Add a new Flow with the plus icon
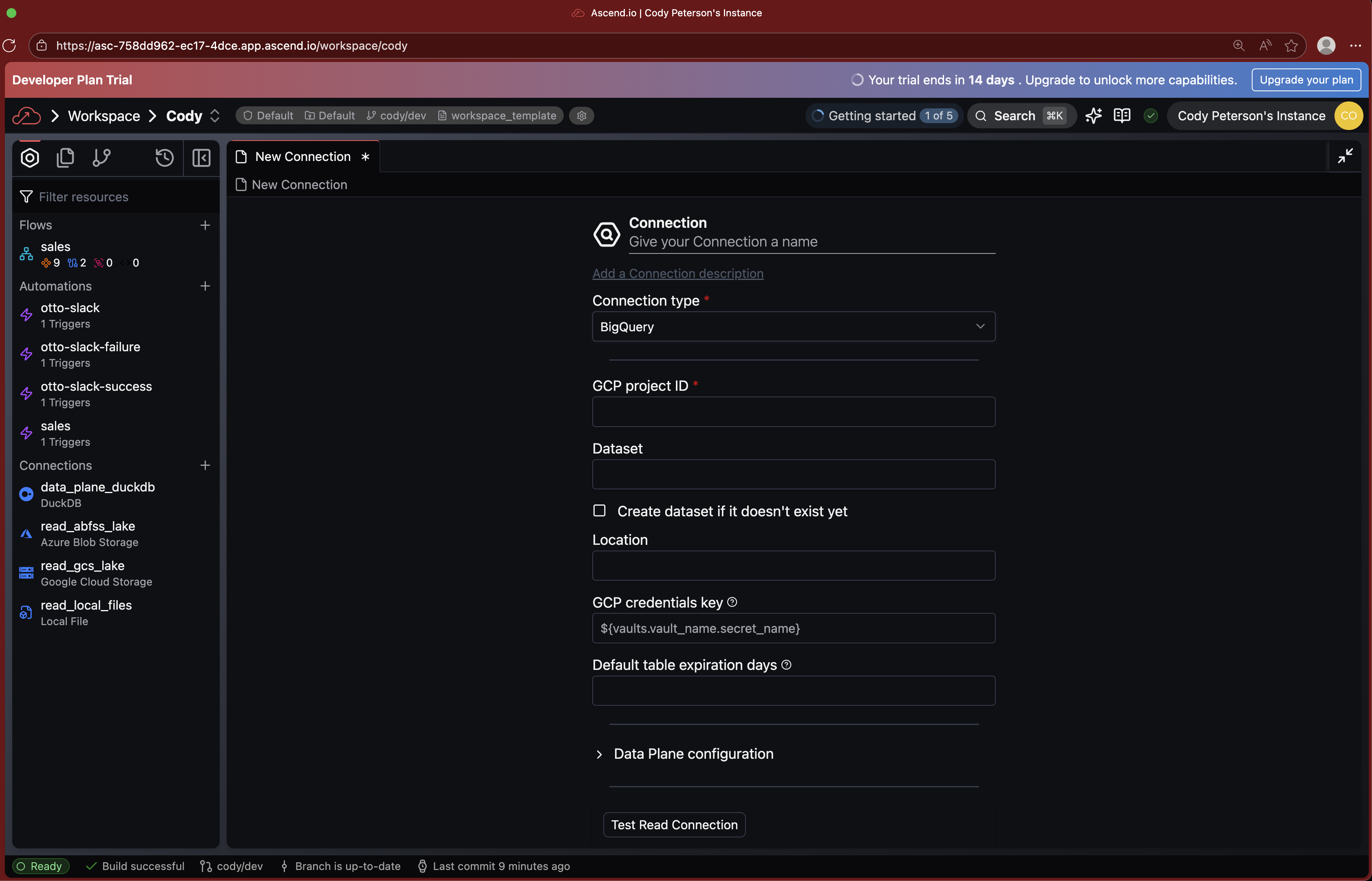The image size is (1372, 881). click(x=205, y=225)
